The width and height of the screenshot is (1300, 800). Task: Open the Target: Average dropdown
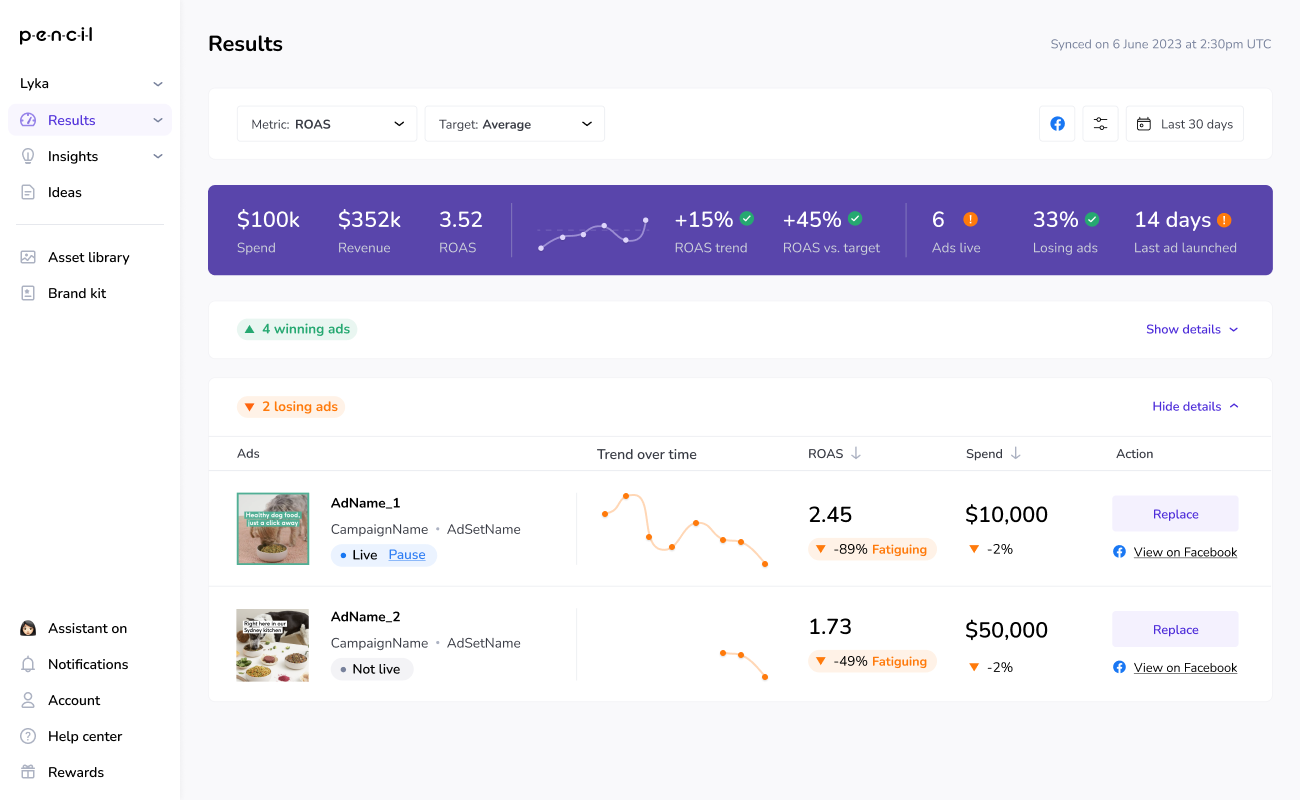coord(515,124)
